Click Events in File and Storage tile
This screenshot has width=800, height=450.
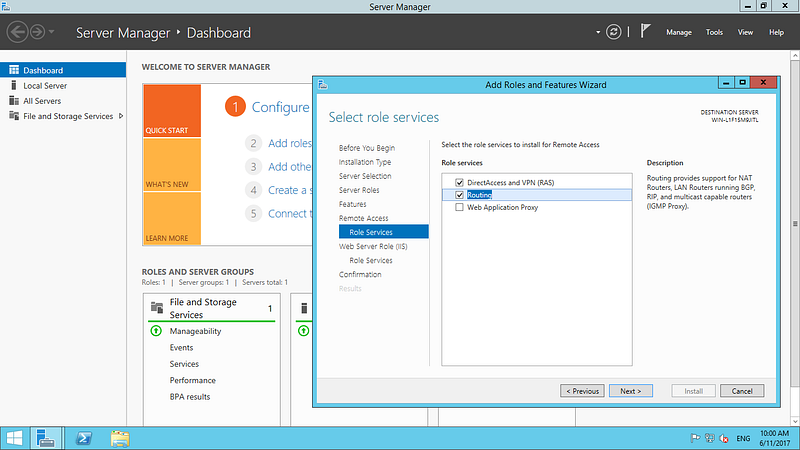[181, 347]
